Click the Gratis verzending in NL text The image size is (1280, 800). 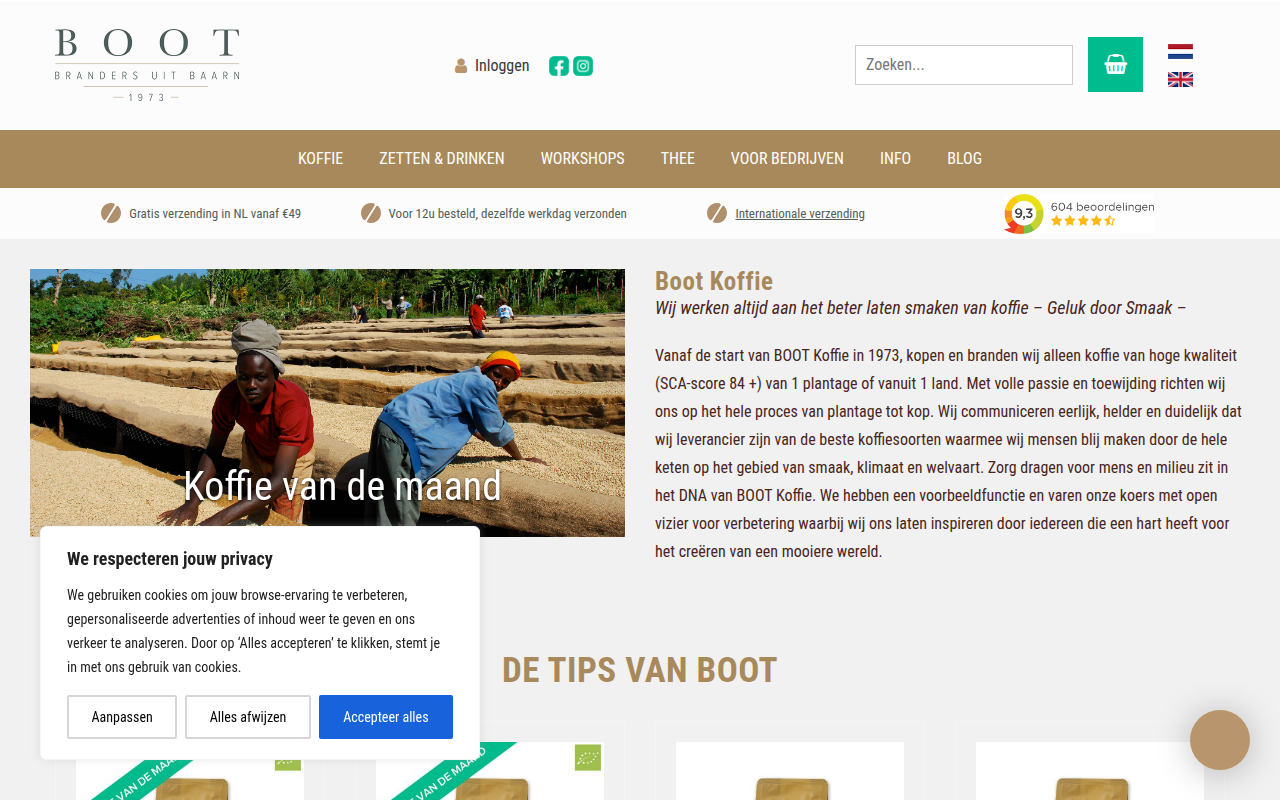click(x=215, y=213)
